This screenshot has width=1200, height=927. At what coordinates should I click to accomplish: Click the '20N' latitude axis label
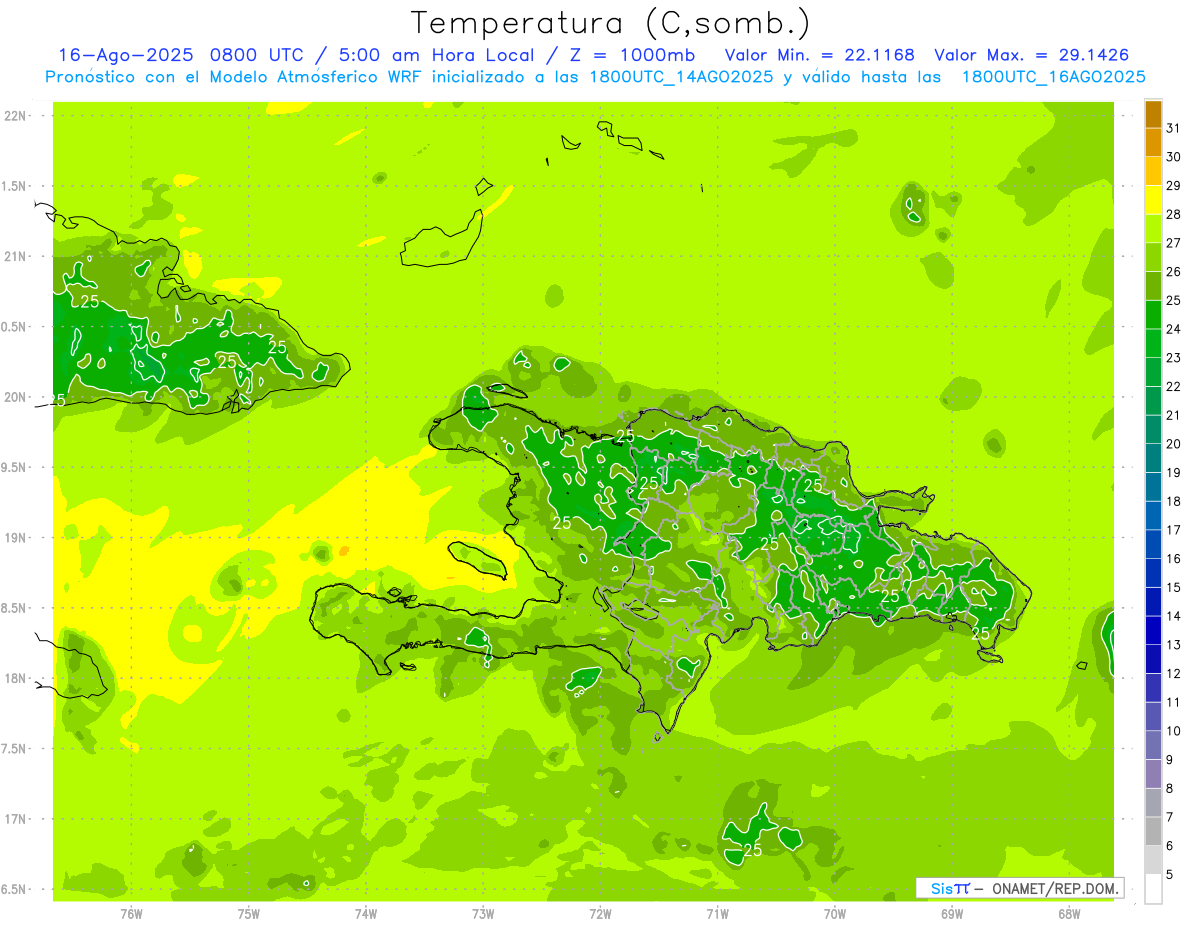click(x=15, y=398)
